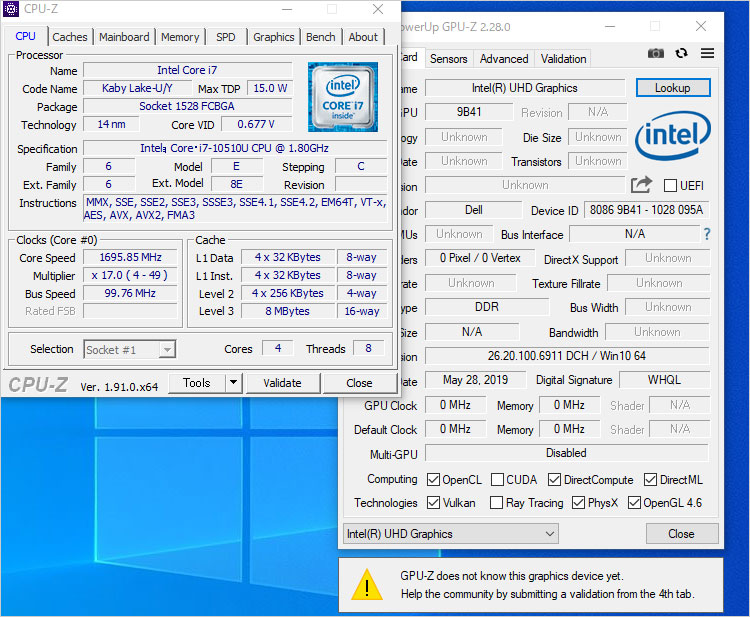Click the Cores value 4
The height and width of the screenshot is (617, 750).
(278, 348)
